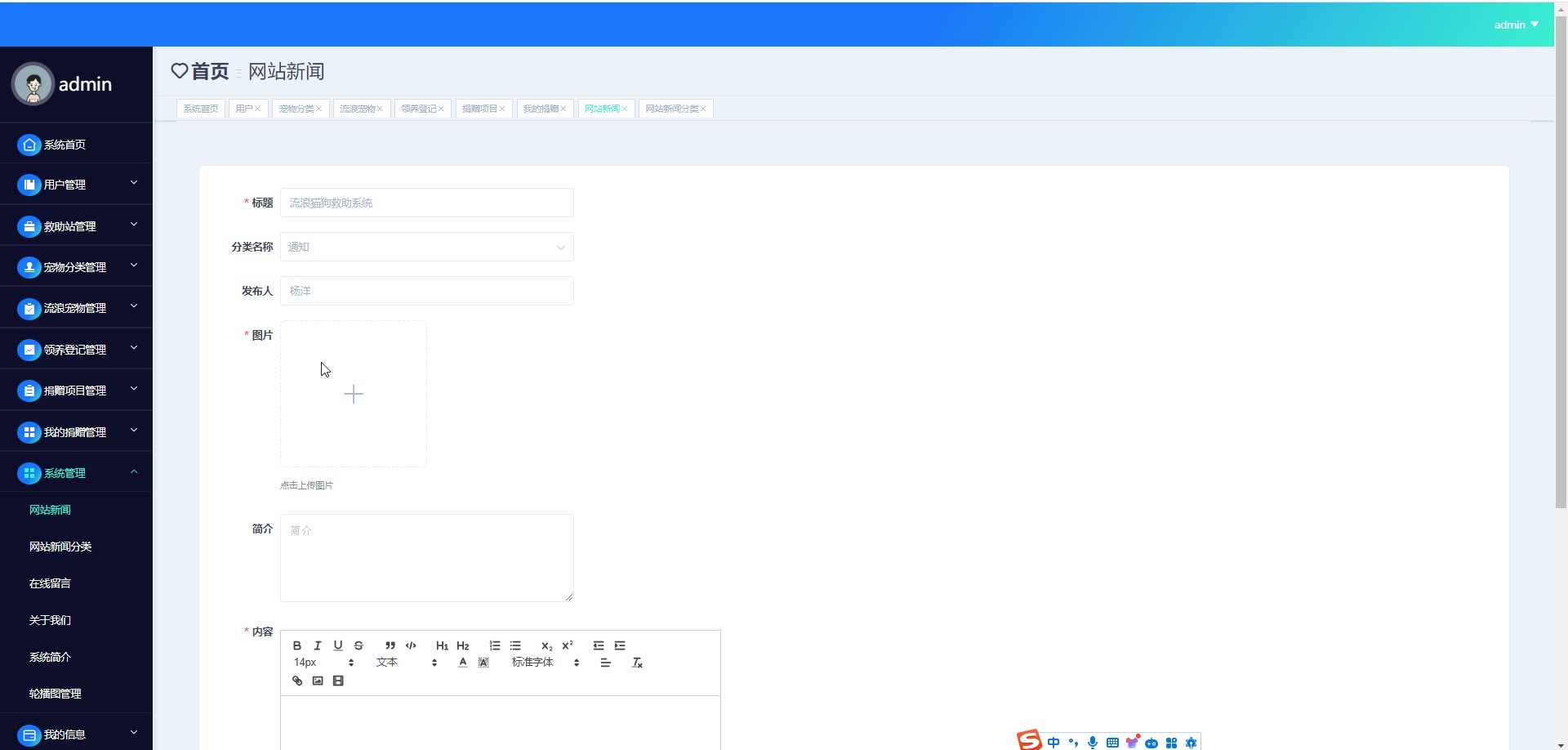The height and width of the screenshot is (750, 1568).
Task: Toggle strikethrough formatting in the editor
Action: tap(359, 645)
